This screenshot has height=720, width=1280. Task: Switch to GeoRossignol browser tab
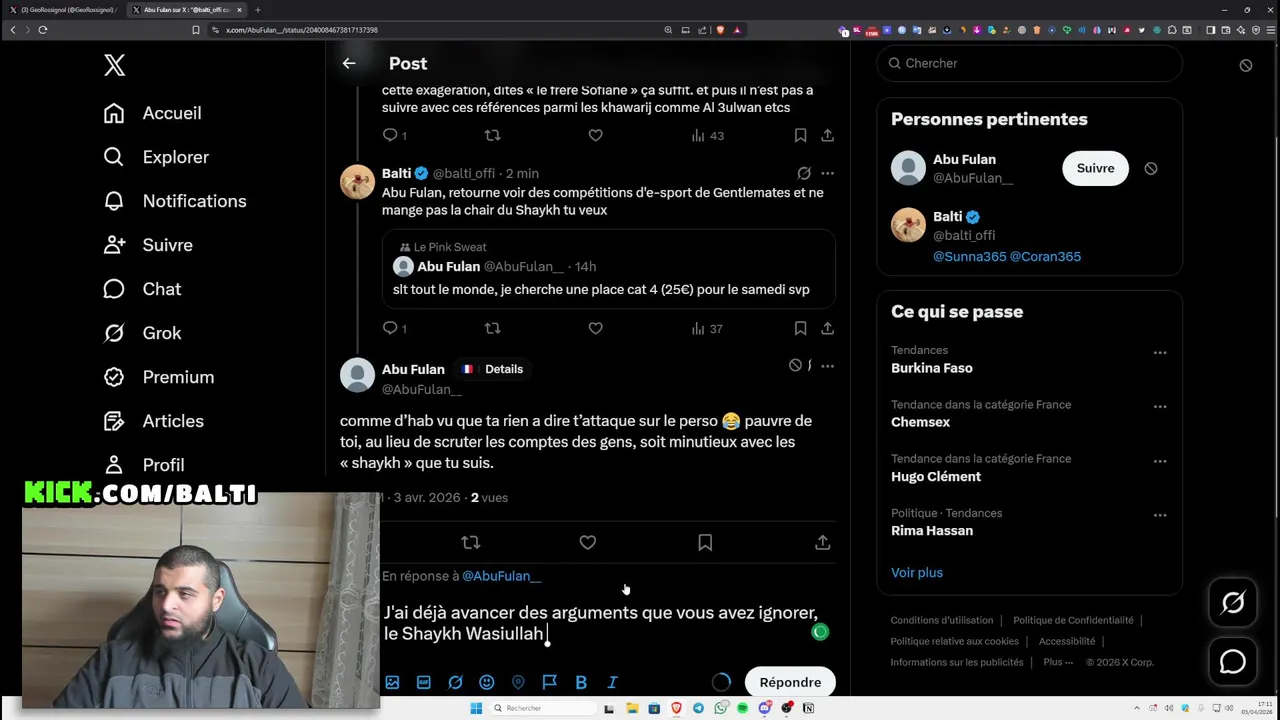pyautogui.click(x=65, y=10)
